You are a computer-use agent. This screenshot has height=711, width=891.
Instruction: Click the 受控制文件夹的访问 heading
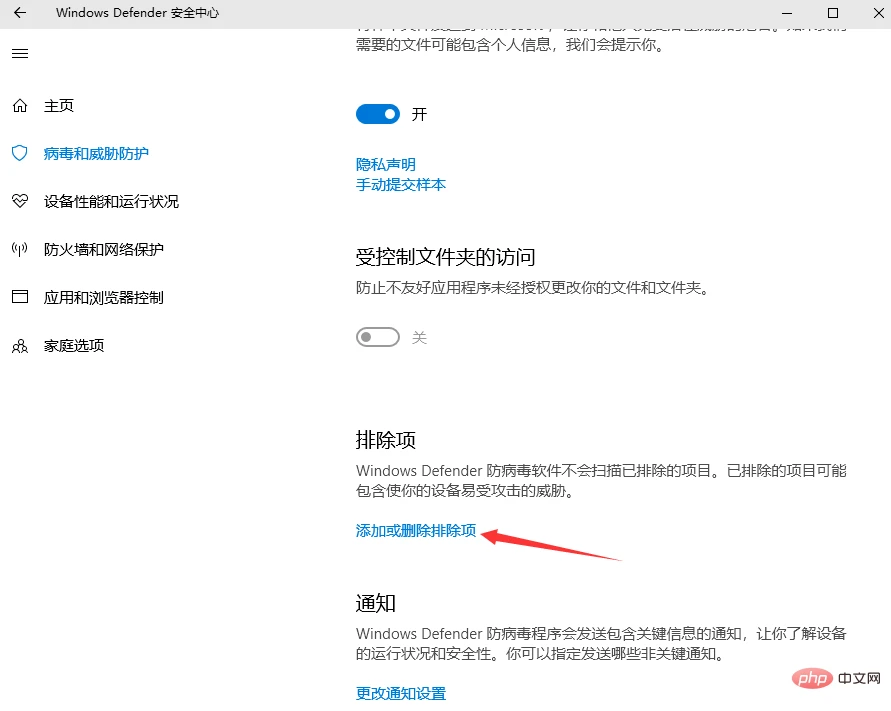click(446, 257)
